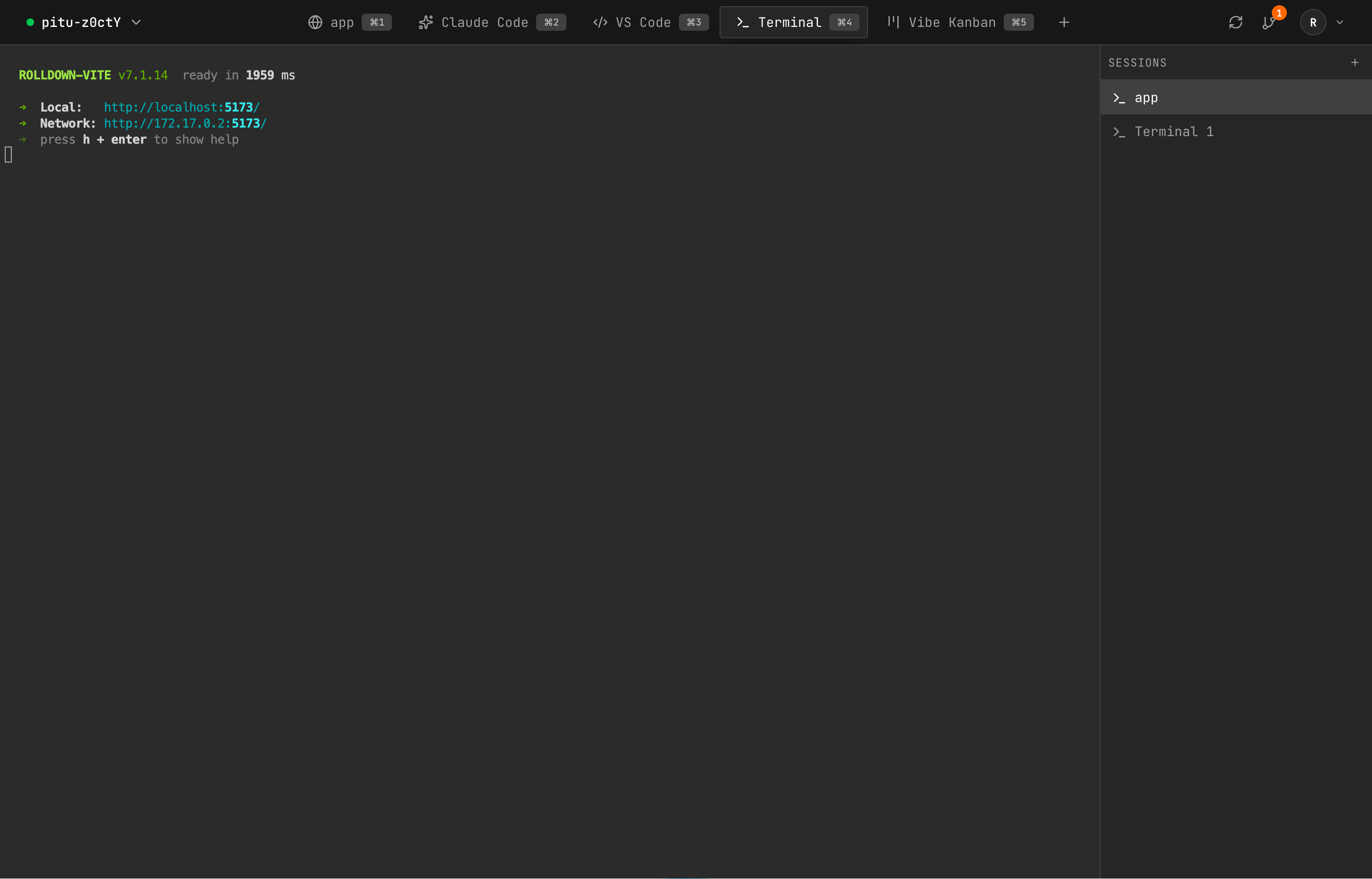Screen dimensions: 1372x879
Task: Click the terminal icon beside Terminal 1 session
Action: pos(1120,131)
